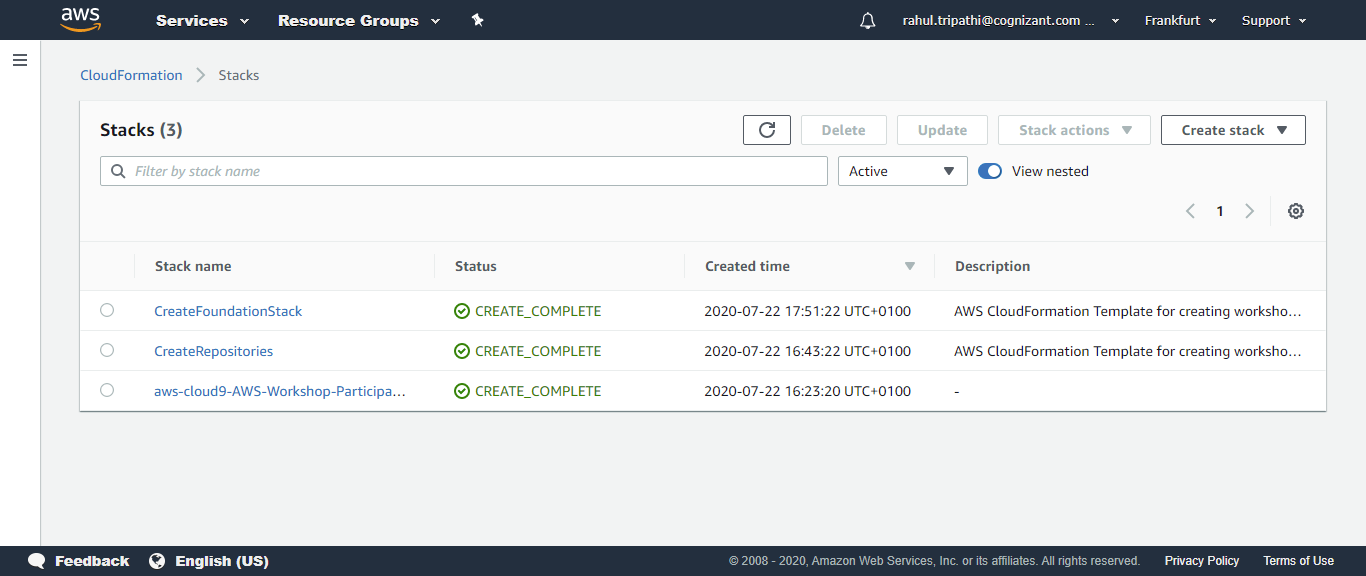Click the Update button

click(x=942, y=130)
